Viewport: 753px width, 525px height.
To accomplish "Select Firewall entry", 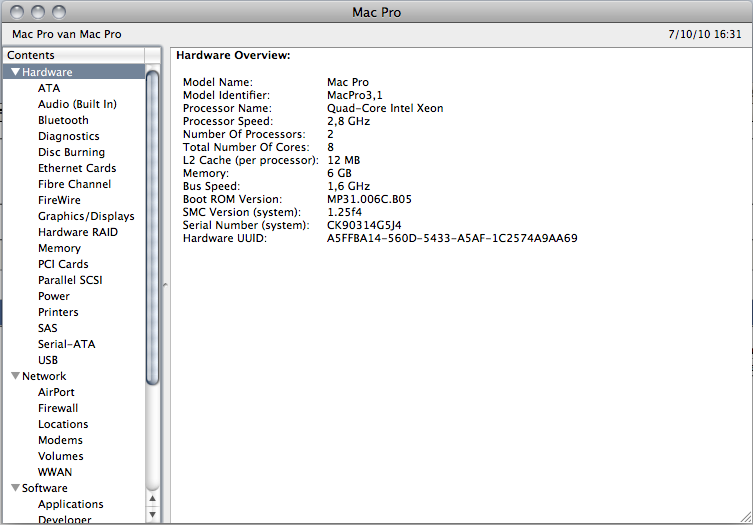I will 58,408.
